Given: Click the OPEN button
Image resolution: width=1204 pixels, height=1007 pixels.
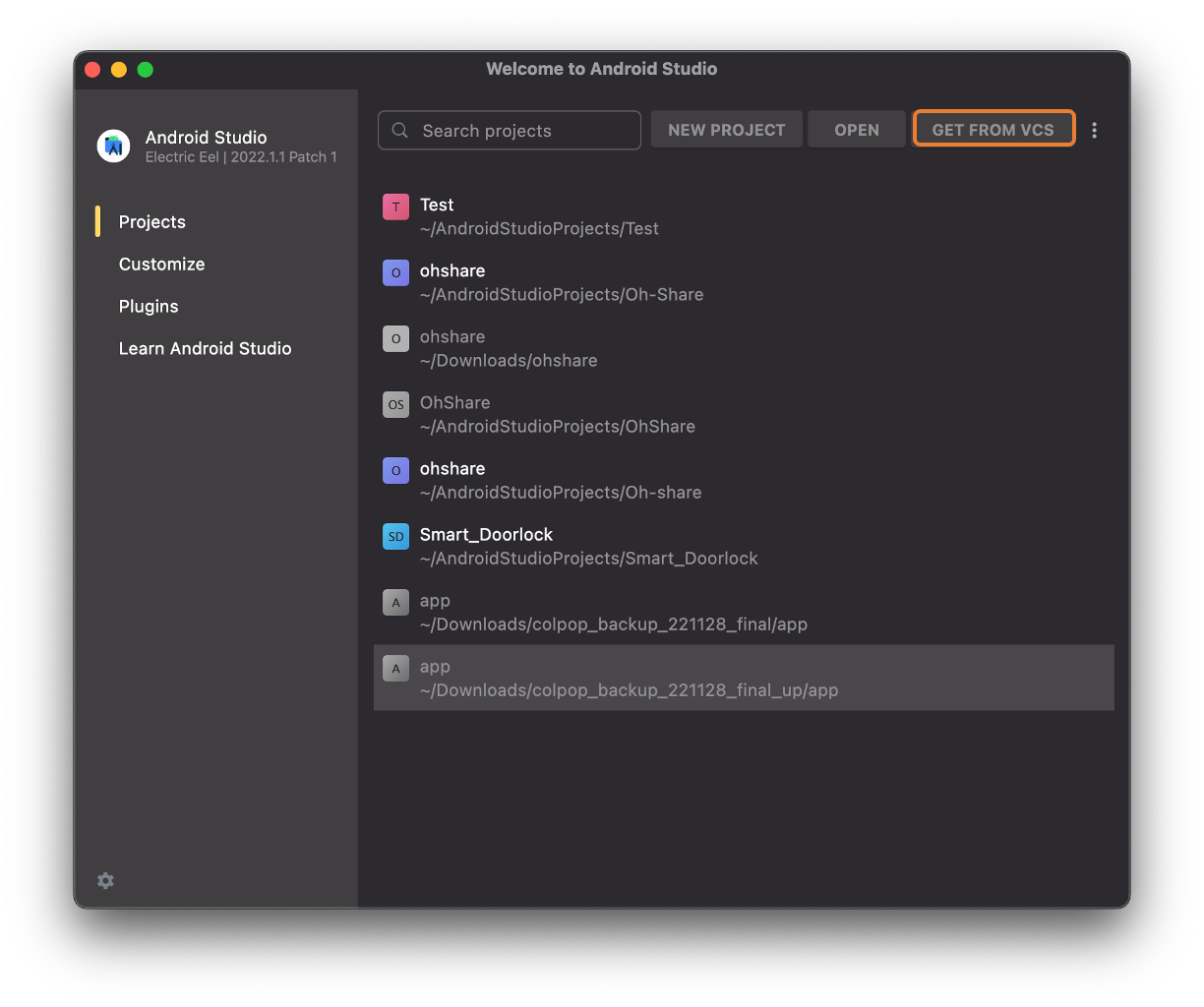Looking at the screenshot, I should click(x=857, y=130).
